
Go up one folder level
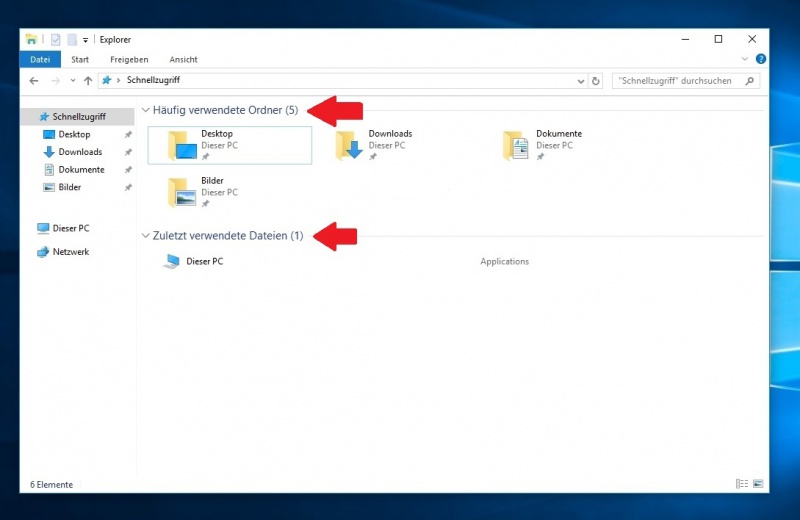(88, 81)
